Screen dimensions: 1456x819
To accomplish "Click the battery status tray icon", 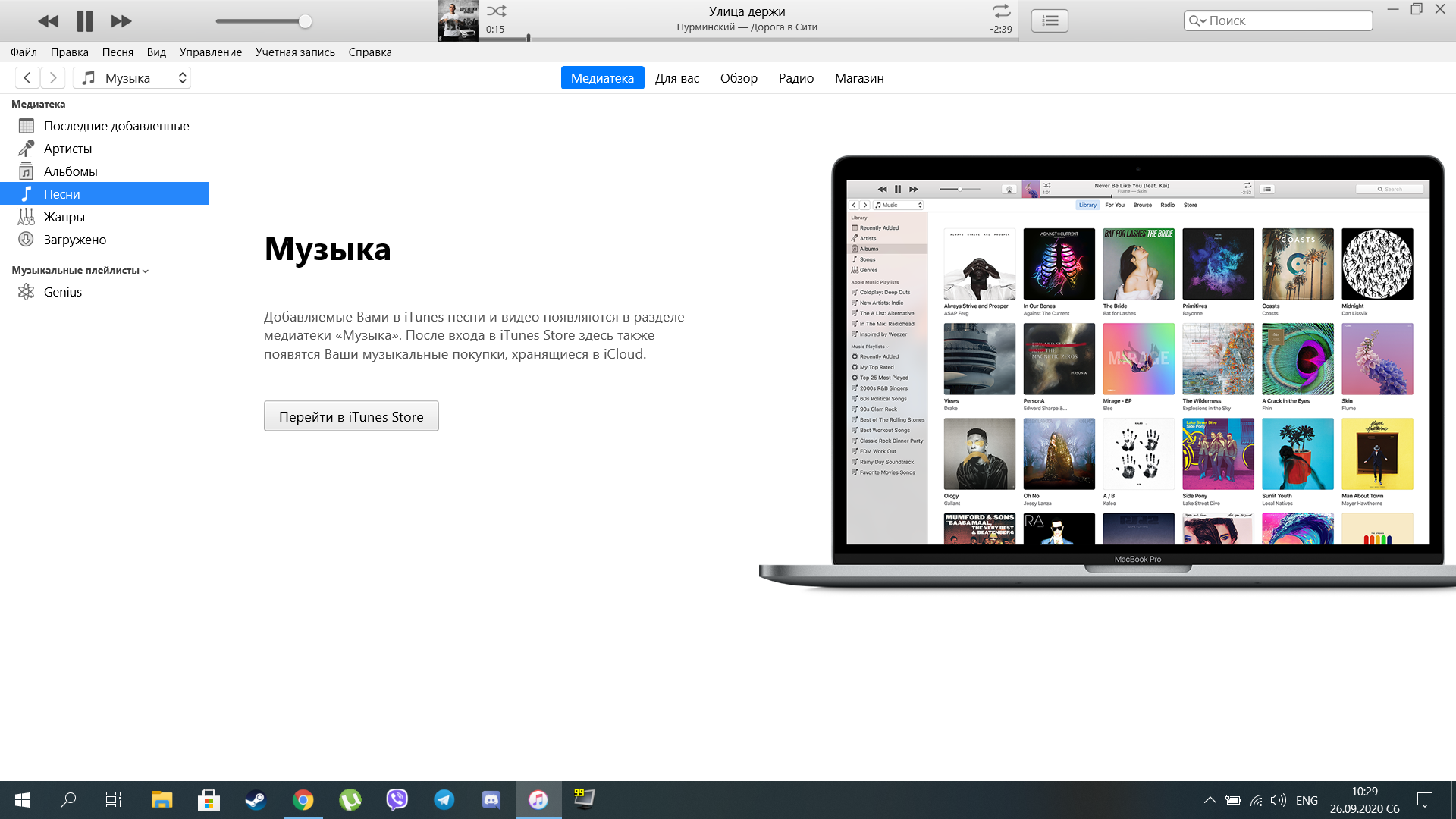I will tap(1233, 800).
